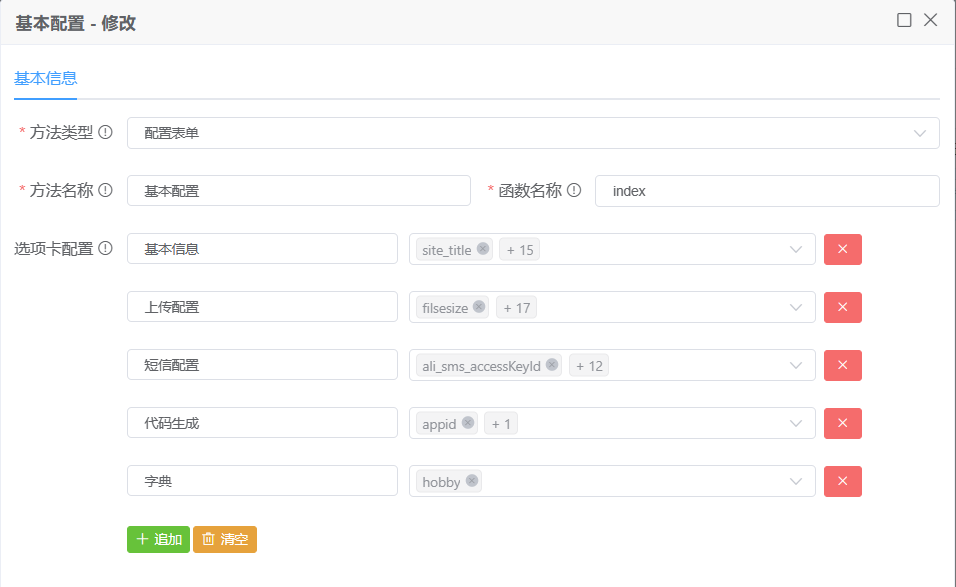Remove the hobby tag
The image size is (956, 587).
472,481
